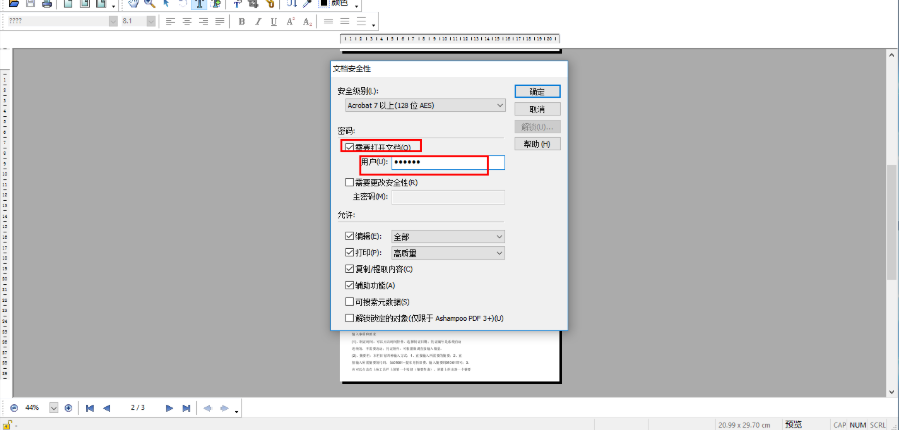Select the magnifier zoom tool
This screenshot has width=899, height=430.
(x=150, y=3)
